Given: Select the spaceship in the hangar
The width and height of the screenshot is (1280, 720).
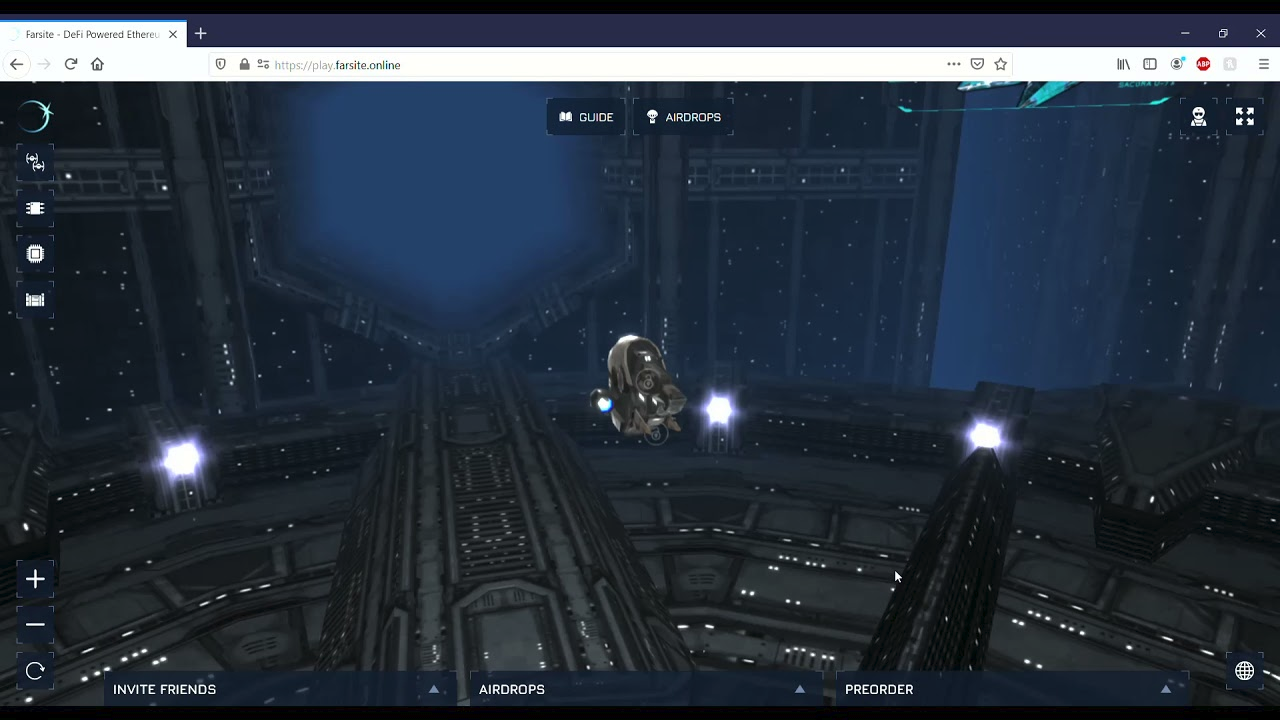Looking at the screenshot, I should (x=640, y=389).
